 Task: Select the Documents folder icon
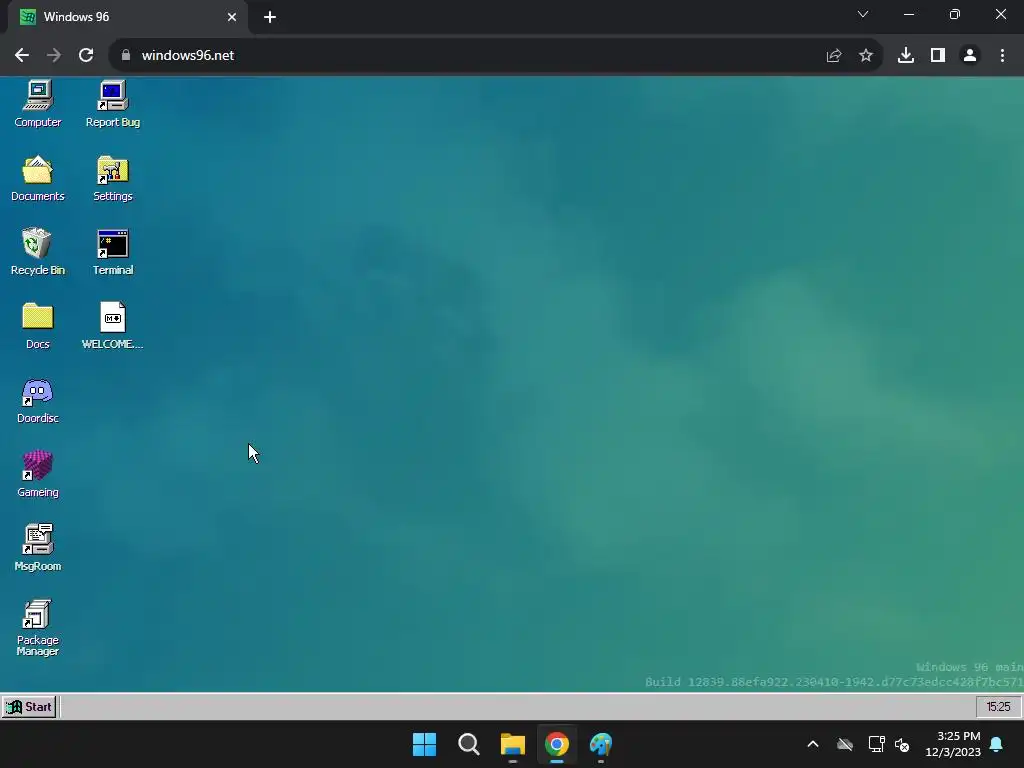(x=38, y=178)
